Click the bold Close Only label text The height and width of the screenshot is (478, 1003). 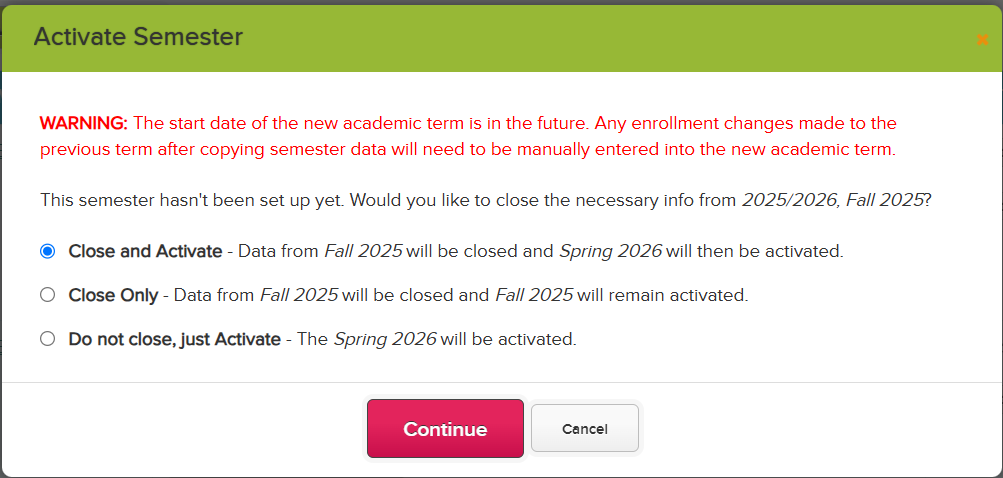click(x=113, y=295)
